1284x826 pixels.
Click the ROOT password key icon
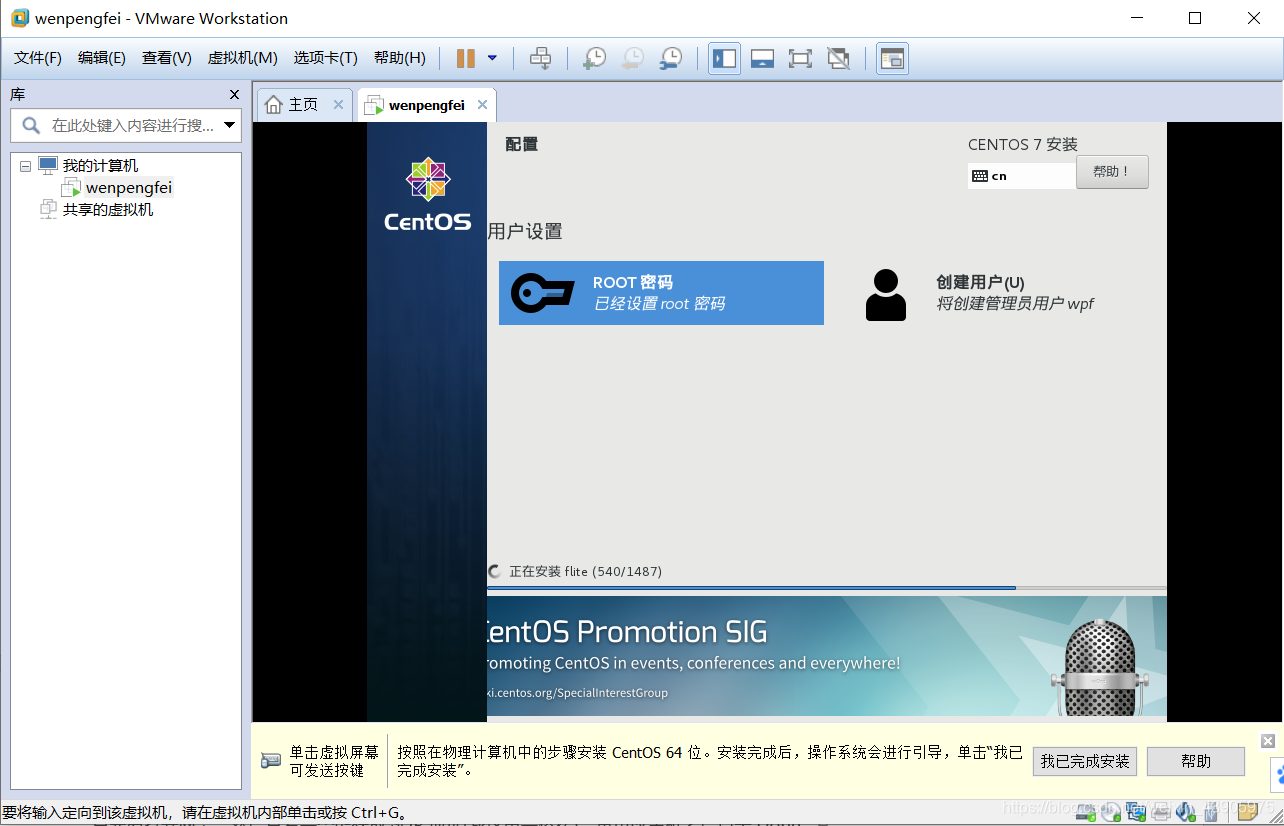point(542,293)
